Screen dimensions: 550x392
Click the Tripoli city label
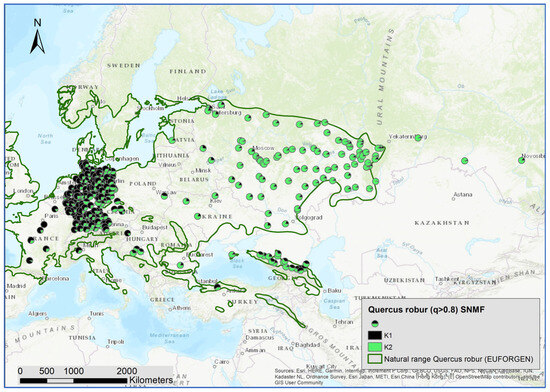[116, 342]
